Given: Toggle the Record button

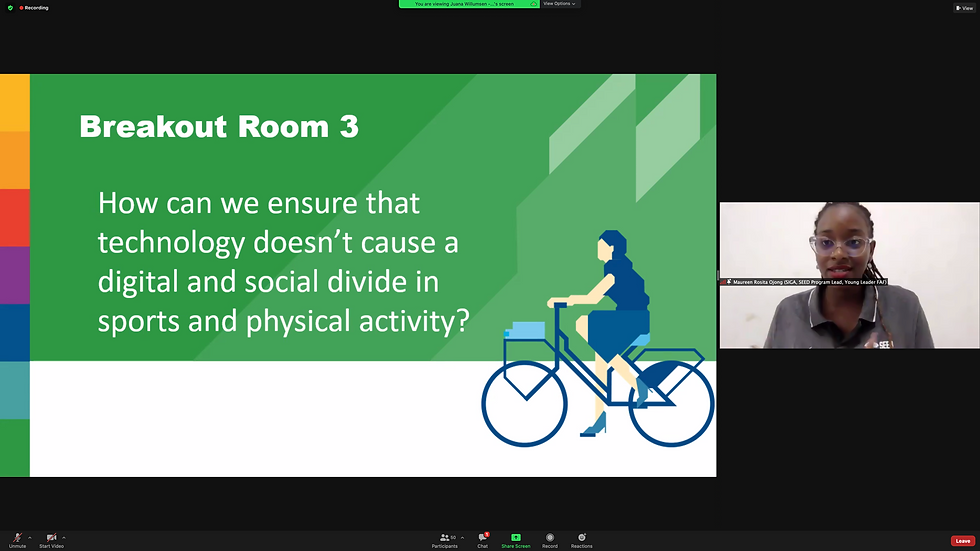Looking at the screenshot, I should coord(550,540).
